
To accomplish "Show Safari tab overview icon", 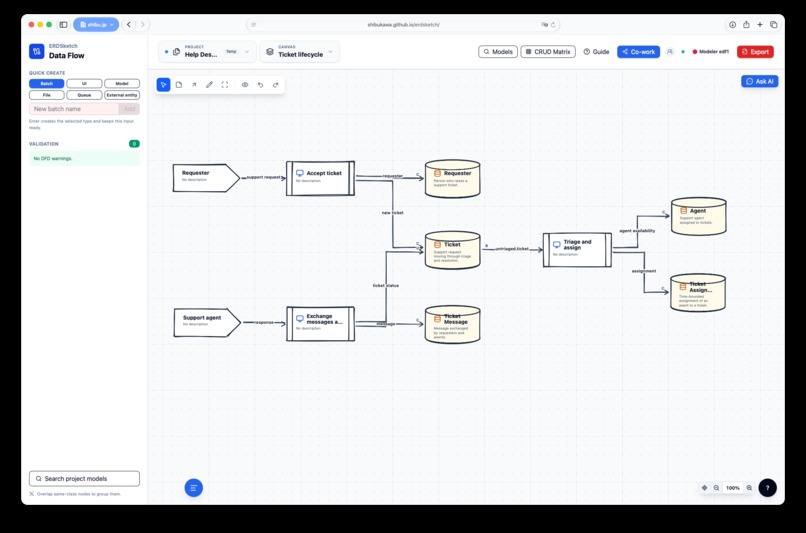I will coord(774,24).
